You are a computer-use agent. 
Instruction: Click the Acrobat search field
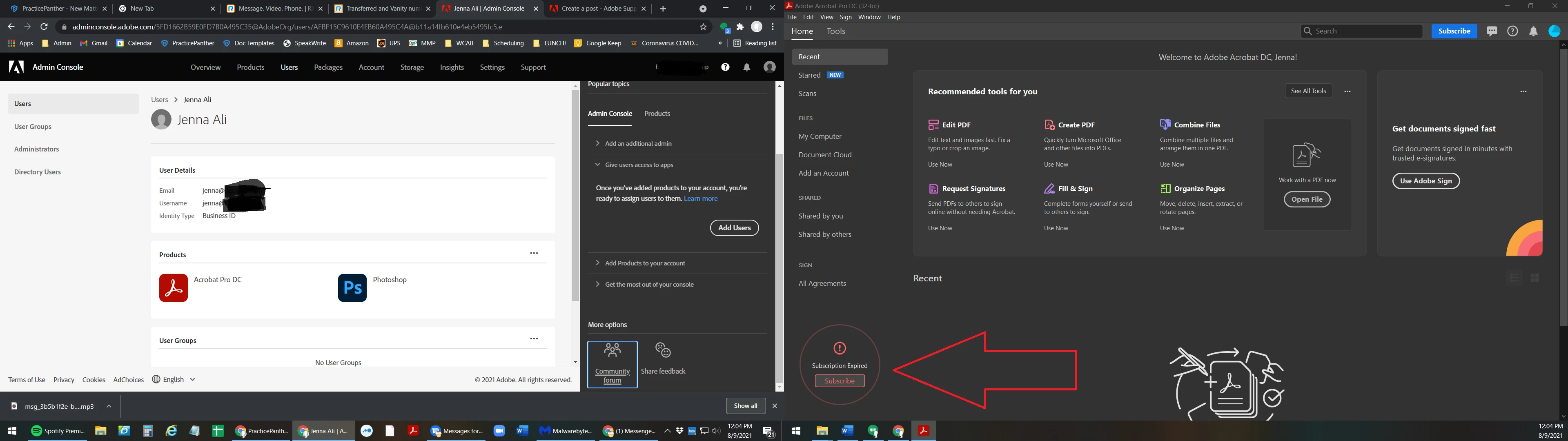1361,31
